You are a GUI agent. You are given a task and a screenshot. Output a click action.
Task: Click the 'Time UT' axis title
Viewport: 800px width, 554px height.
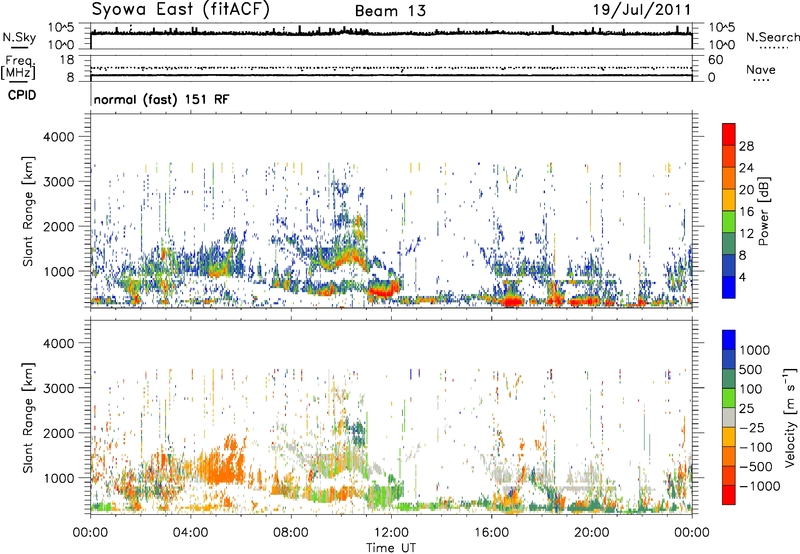(x=391, y=548)
